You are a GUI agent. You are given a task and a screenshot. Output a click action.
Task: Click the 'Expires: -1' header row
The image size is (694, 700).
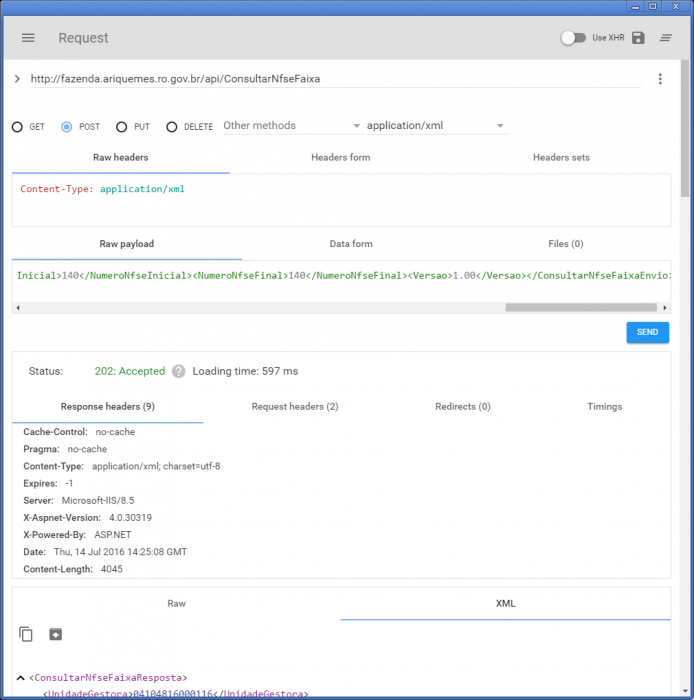point(48,483)
